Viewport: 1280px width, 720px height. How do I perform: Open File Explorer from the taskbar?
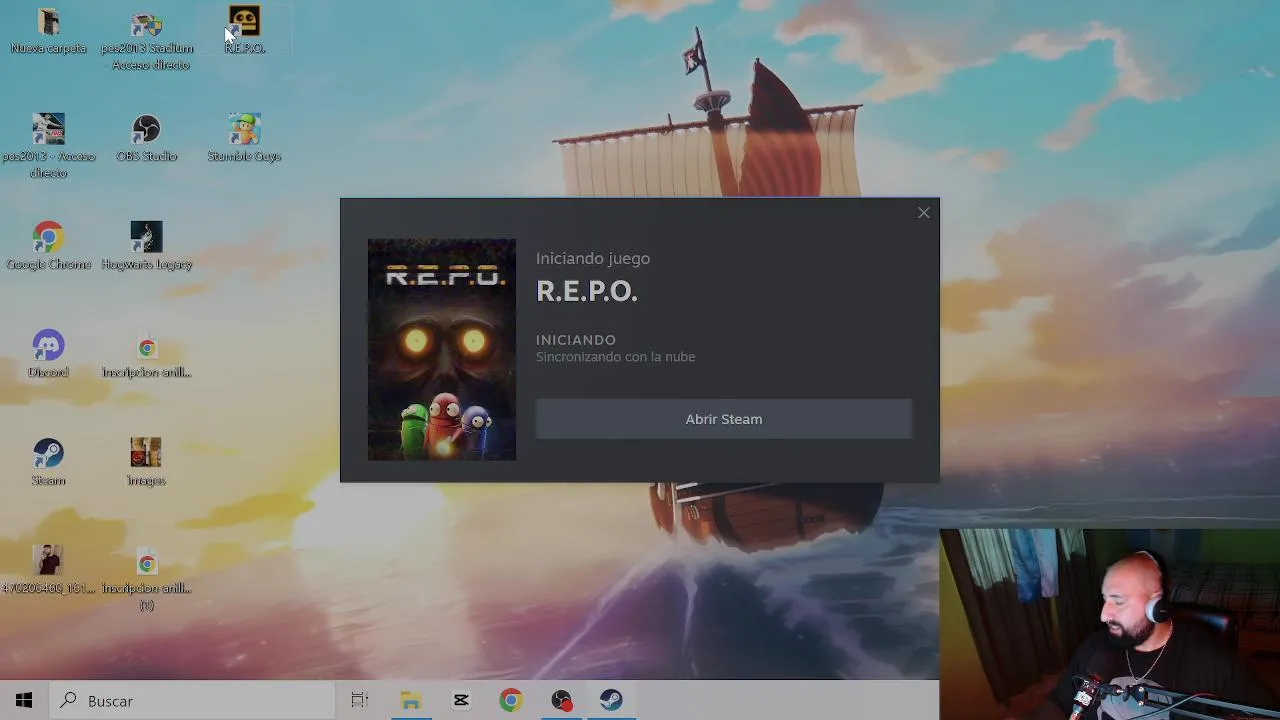(410, 700)
